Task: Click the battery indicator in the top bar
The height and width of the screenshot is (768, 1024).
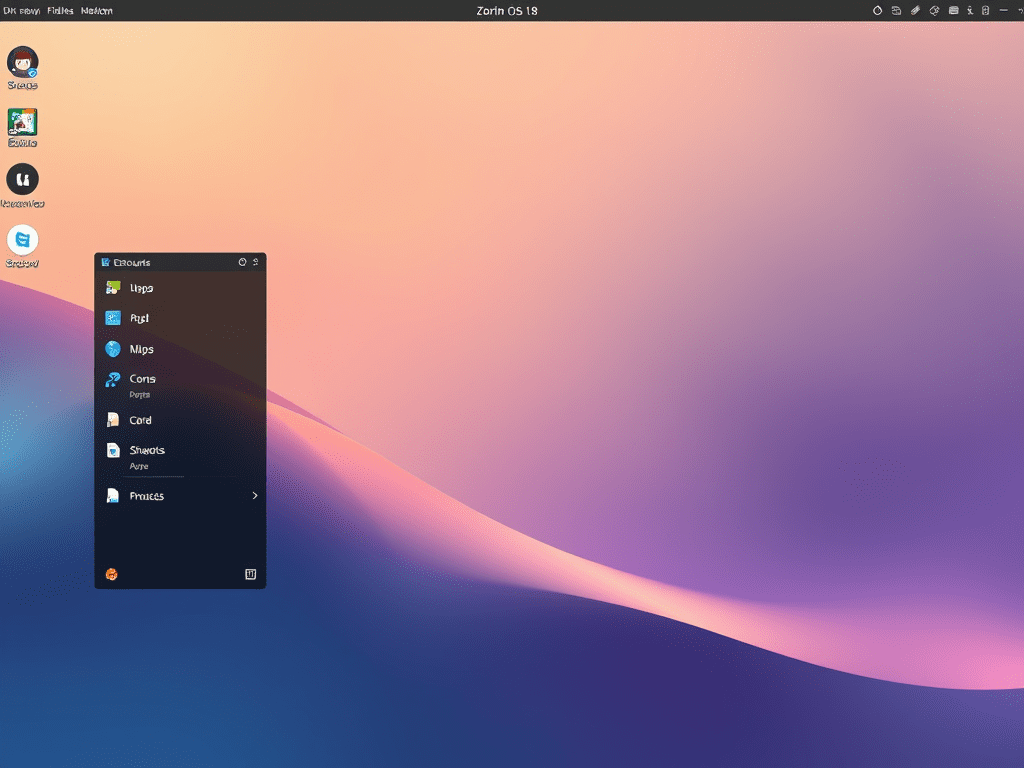Action: pyautogui.click(x=985, y=10)
